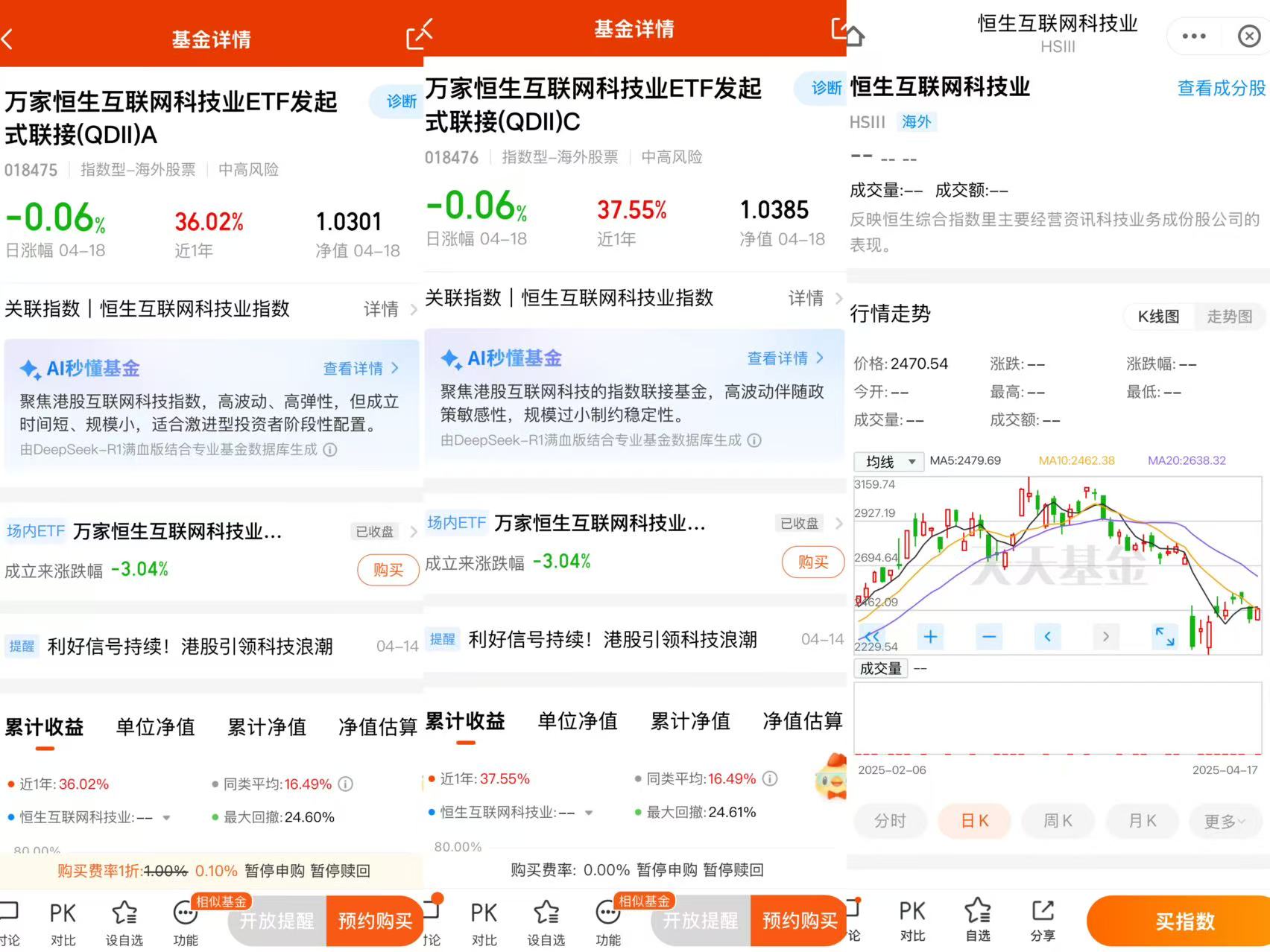
Task: Select 单位净值 tab on fund A
Action: [155, 726]
